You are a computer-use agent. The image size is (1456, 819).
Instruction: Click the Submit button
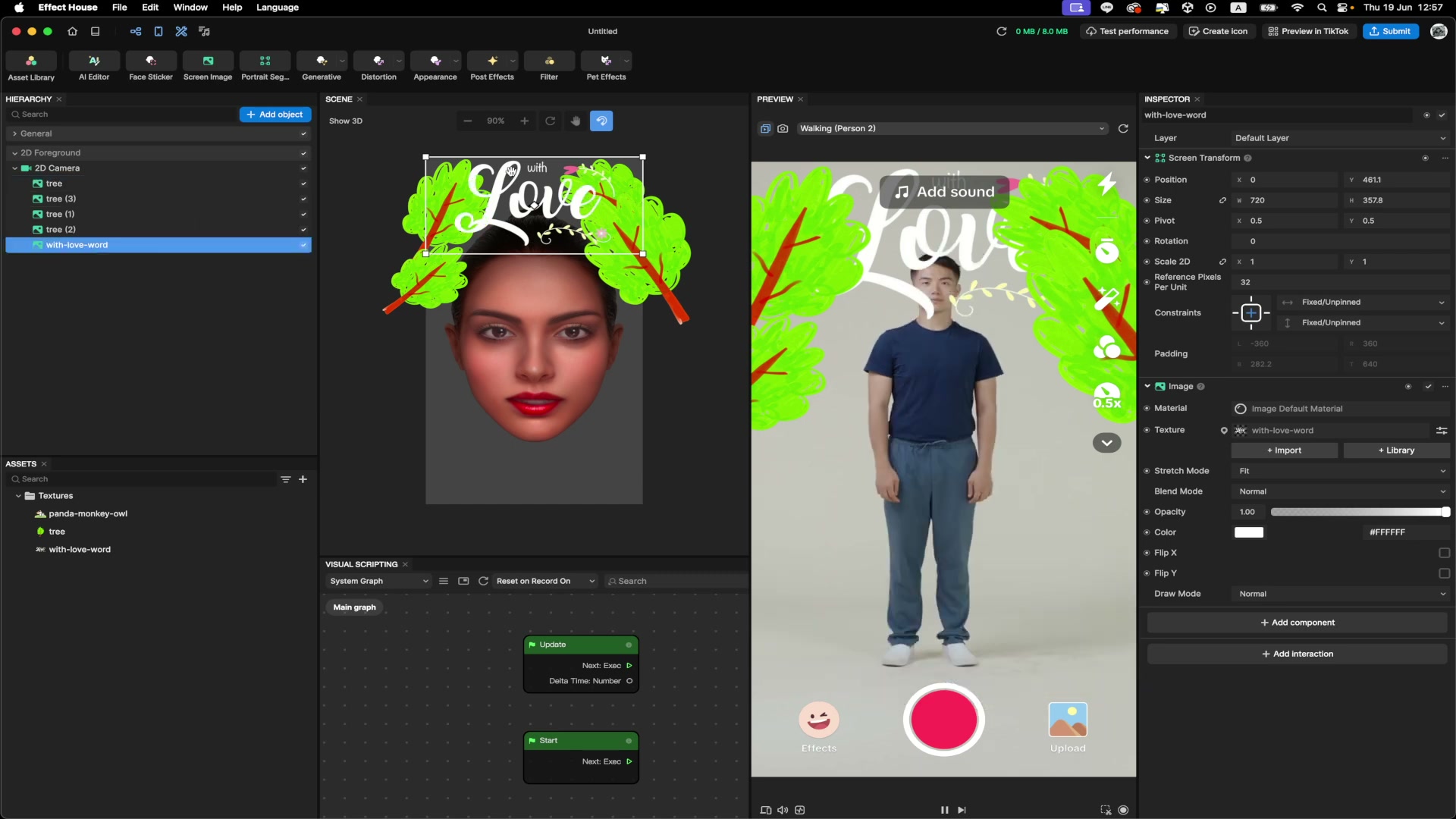click(x=1390, y=31)
